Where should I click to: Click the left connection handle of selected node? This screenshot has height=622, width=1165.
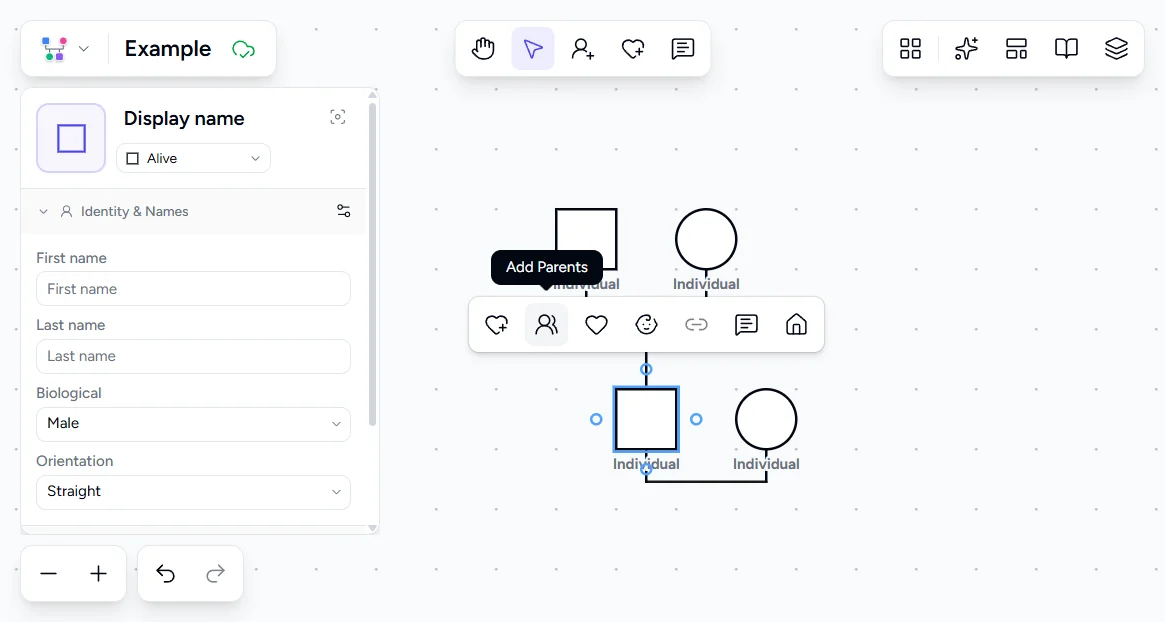pyautogui.click(x=596, y=419)
